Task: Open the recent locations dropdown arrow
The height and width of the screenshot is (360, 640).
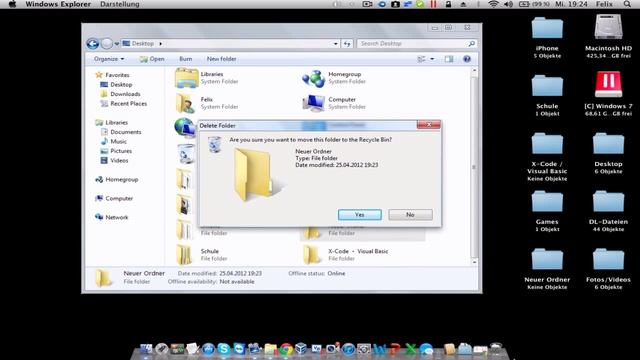Action: coord(117,44)
